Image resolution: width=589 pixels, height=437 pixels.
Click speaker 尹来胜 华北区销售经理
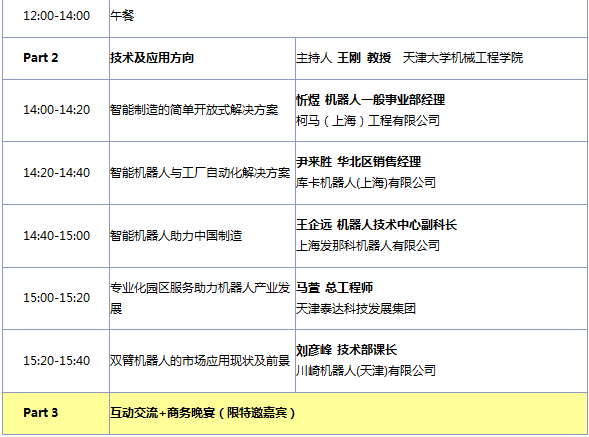(358, 162)
